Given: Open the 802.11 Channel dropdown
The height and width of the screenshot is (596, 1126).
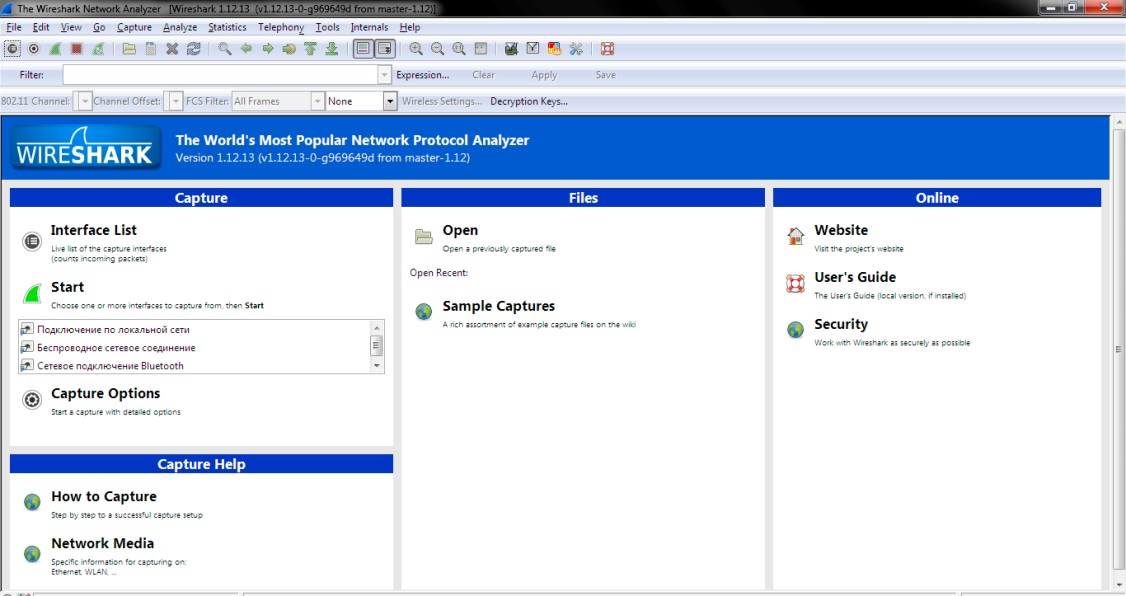Looking at the screenshot, I should tap(85, 101).
